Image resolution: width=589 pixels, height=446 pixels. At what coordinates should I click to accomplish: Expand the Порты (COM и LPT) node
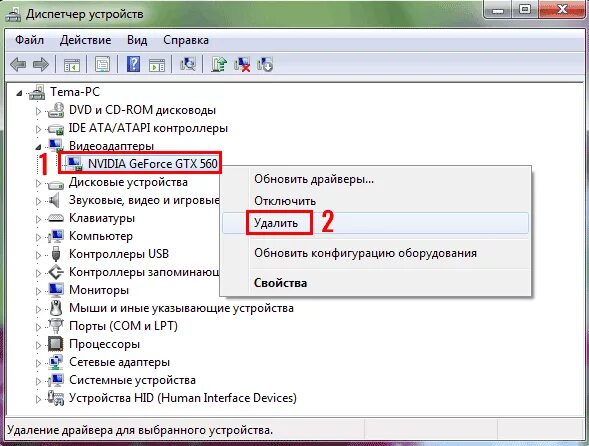coord(38,327)
